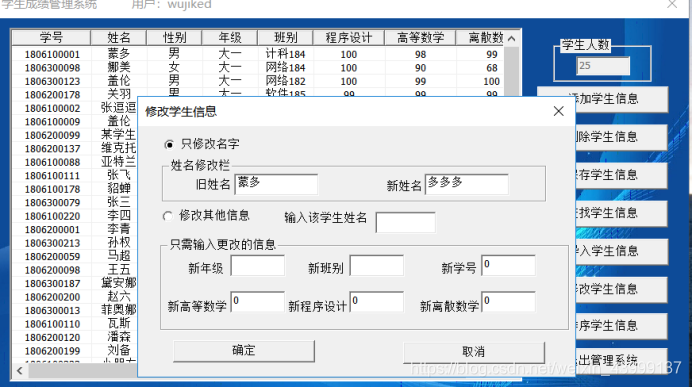
Task: Click the 排序学生信息 button in main window
Action: (622, 326)
